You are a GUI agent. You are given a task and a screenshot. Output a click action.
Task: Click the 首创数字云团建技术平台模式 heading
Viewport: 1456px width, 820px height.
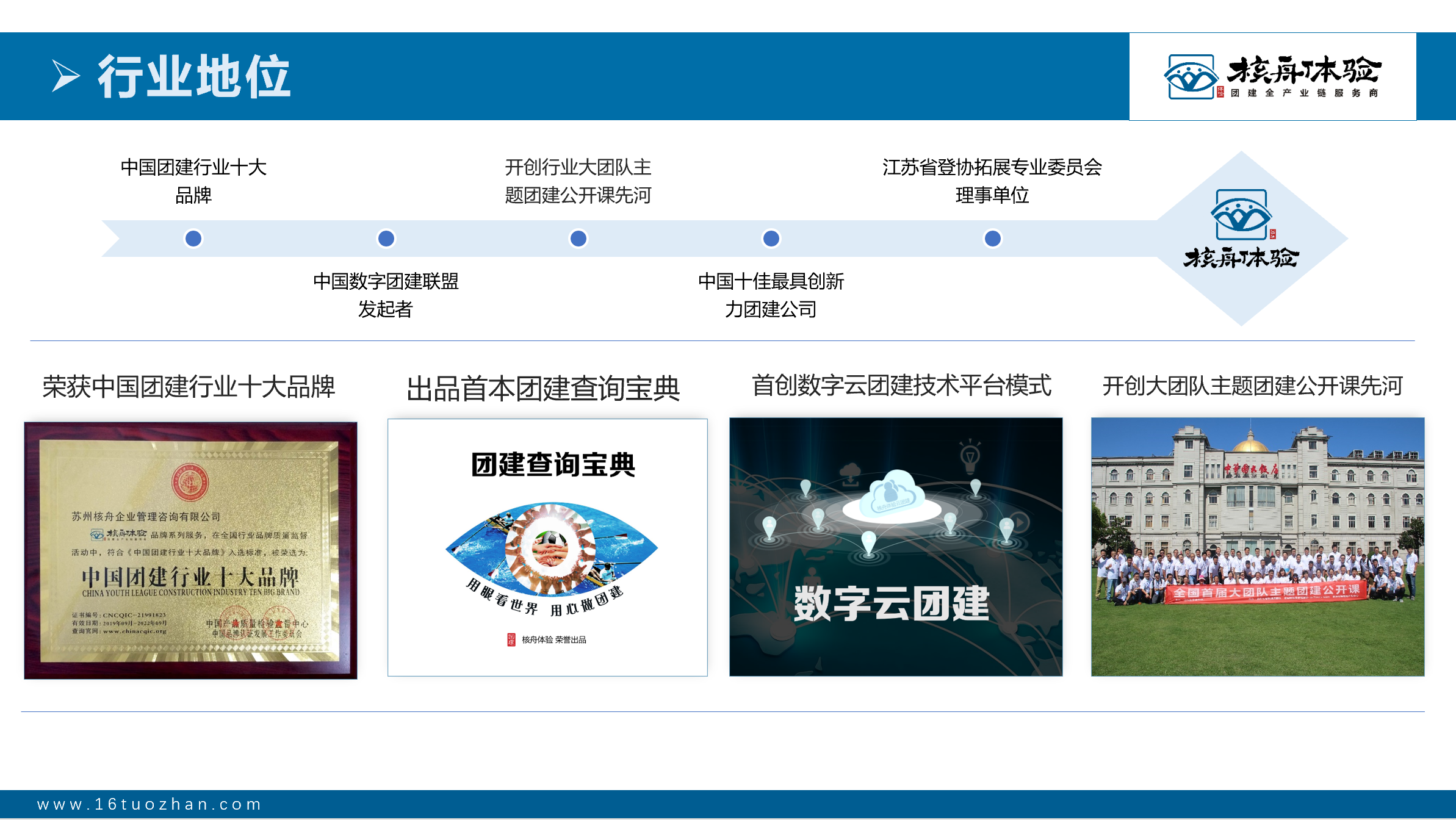pos(901,386)
